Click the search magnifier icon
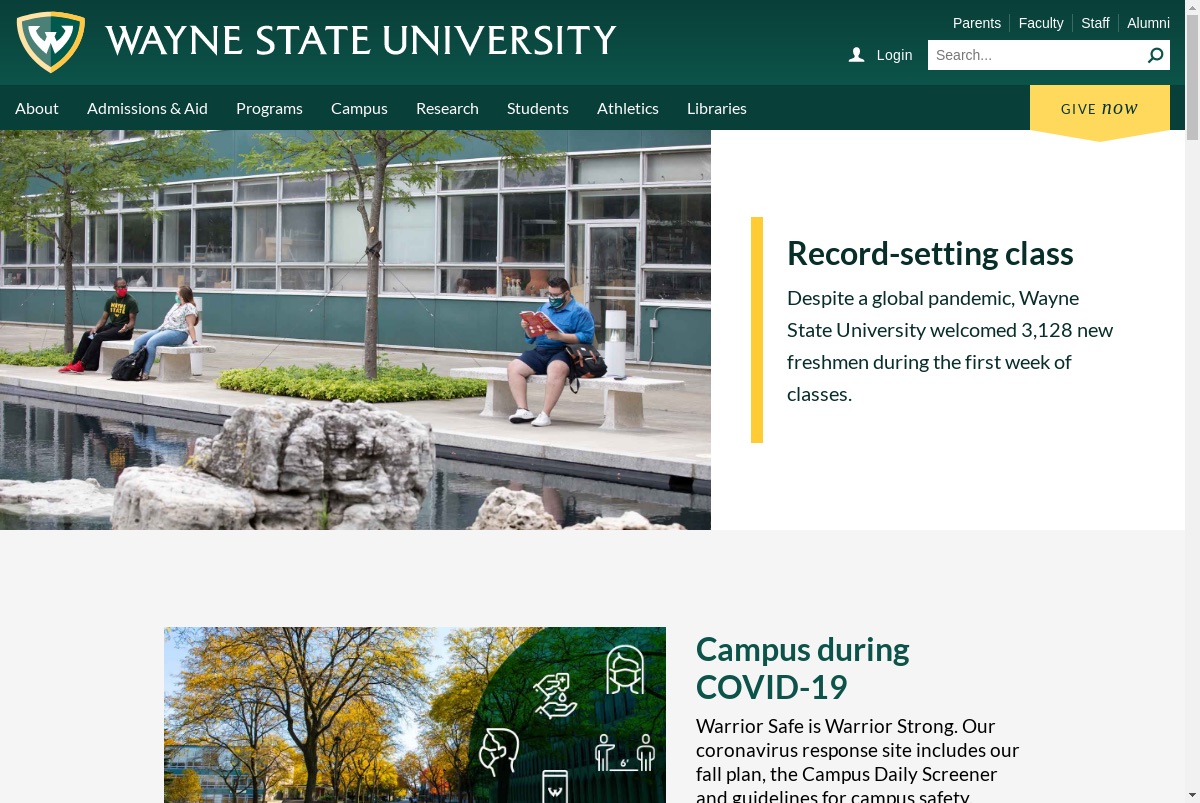This screenshot has width=1200, height=803. (x=1155, y=55)
